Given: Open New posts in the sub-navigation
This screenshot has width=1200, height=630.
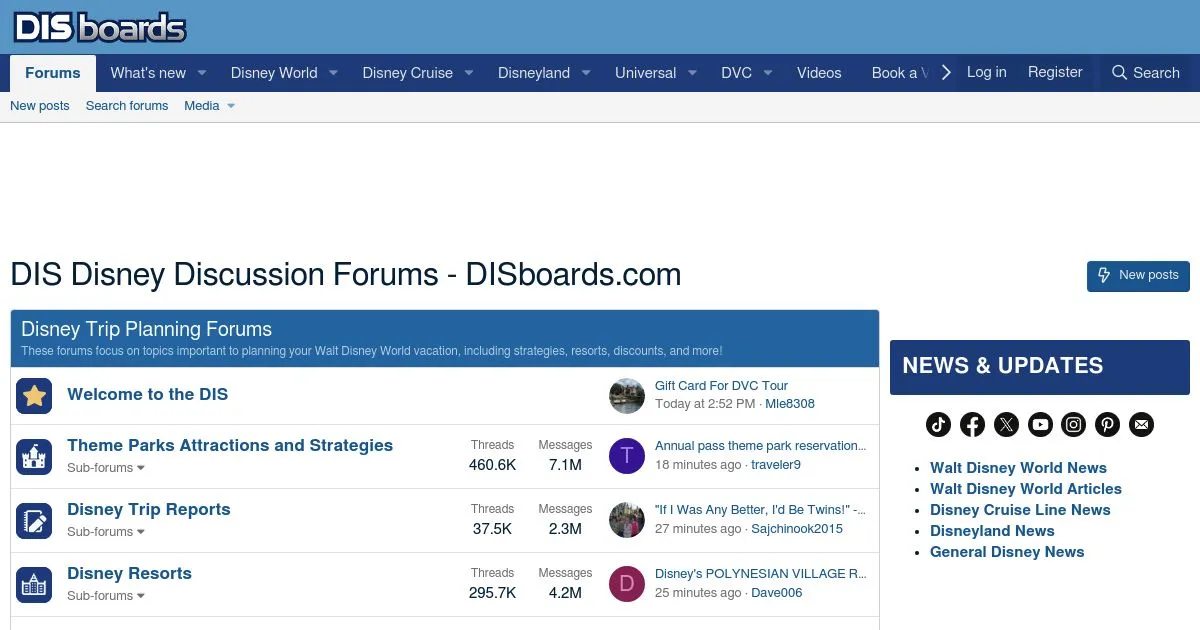Looking at the screenshot, I should pos(40,106).
